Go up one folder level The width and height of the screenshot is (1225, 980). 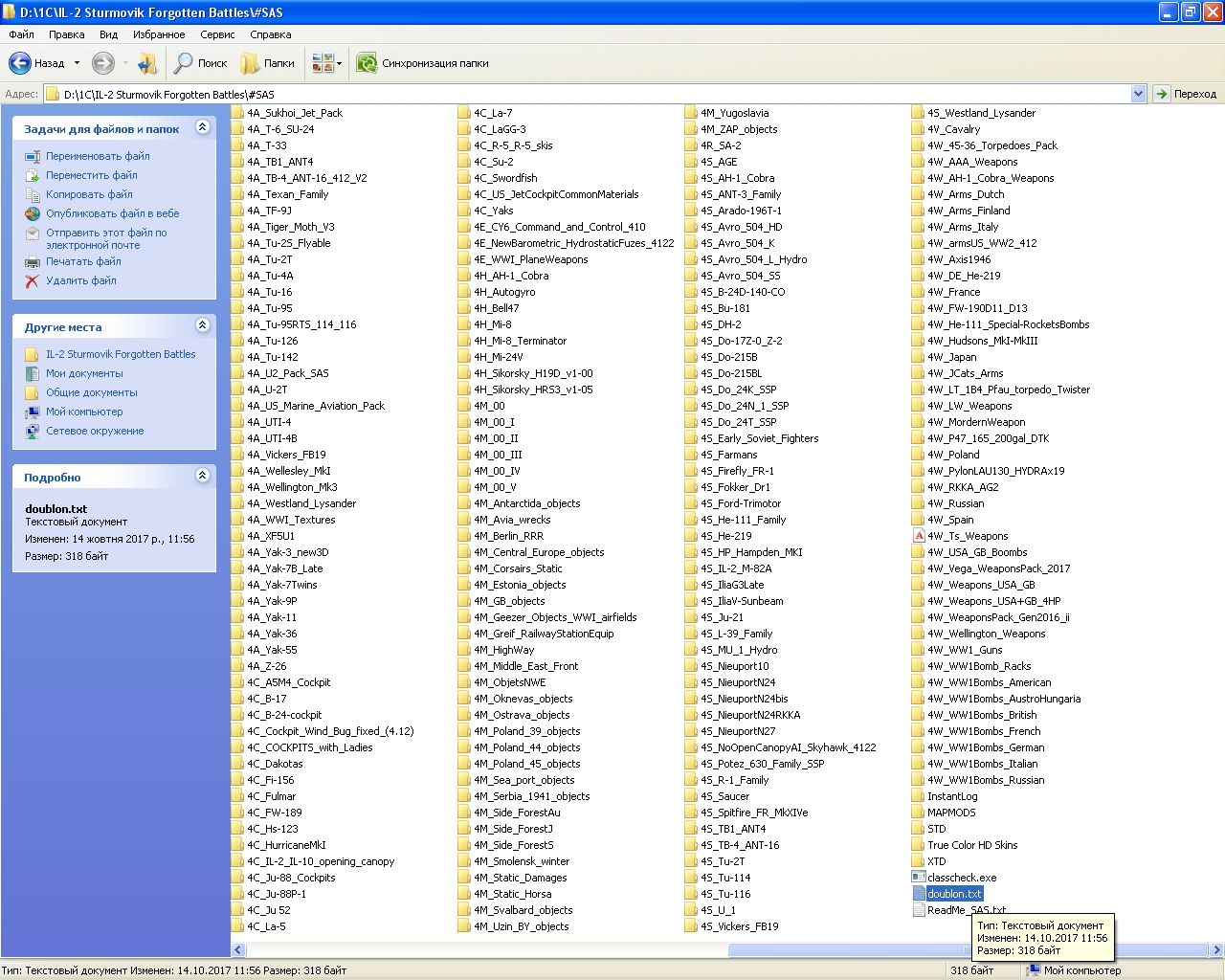pyautogui.click(x=147, y=63)
